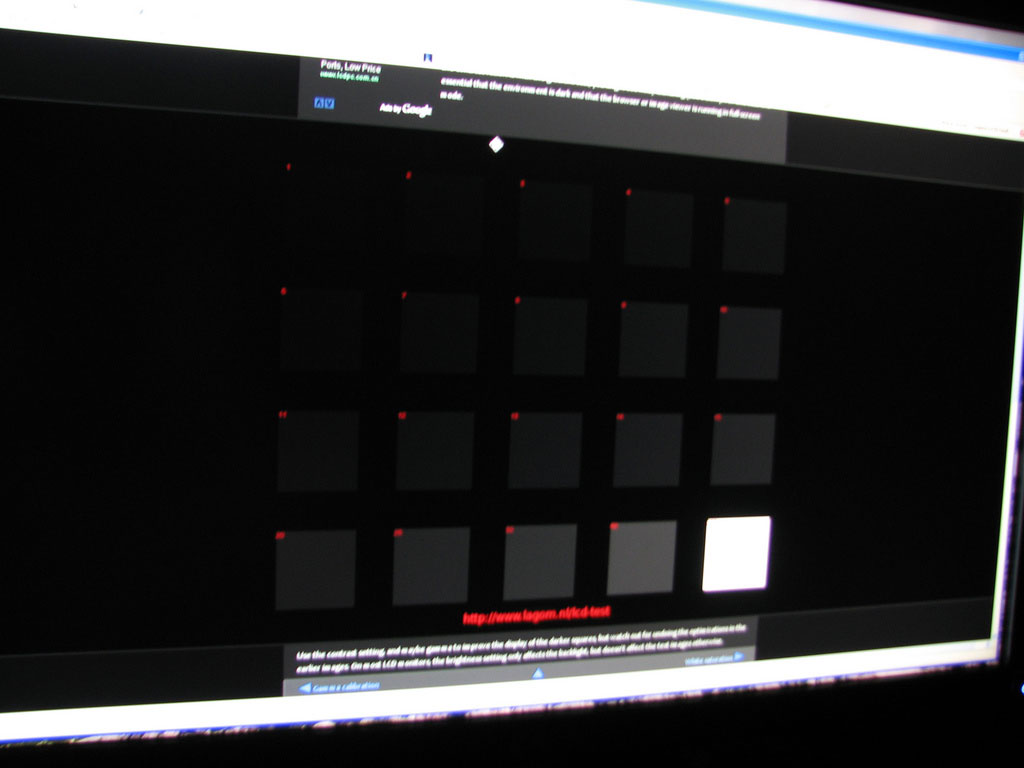This screenshot has height=768, width=1024.
Task: Click the blue up triangle at the page bottom
Action: click(537, 673)
